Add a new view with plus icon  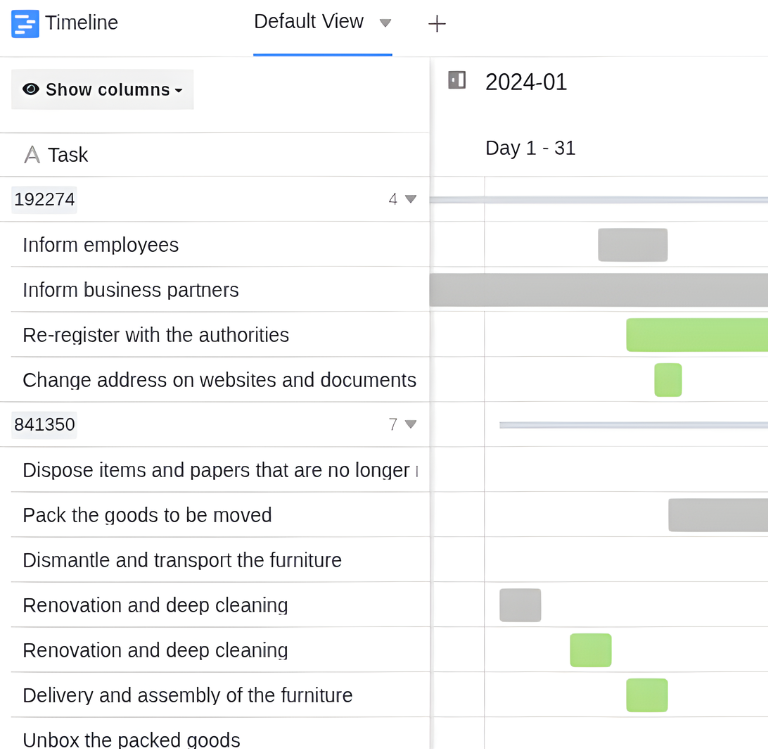pyautogui.click(x=437, y=24)
